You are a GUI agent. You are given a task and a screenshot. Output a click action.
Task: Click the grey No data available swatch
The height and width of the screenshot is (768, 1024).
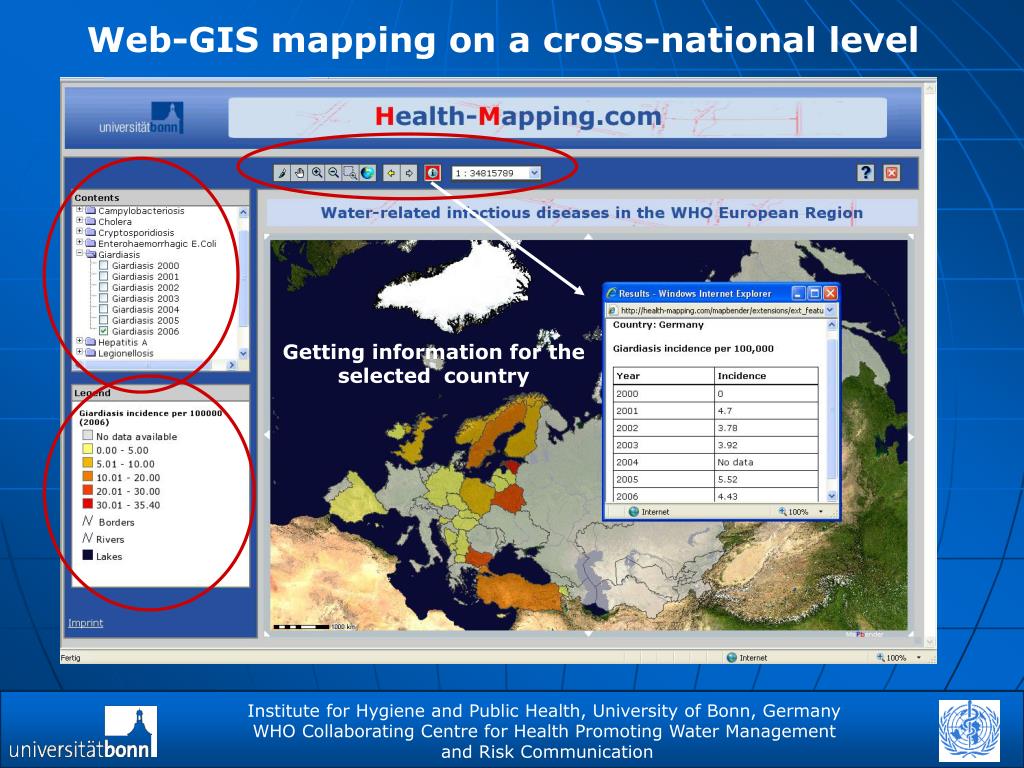coord(88,436)
